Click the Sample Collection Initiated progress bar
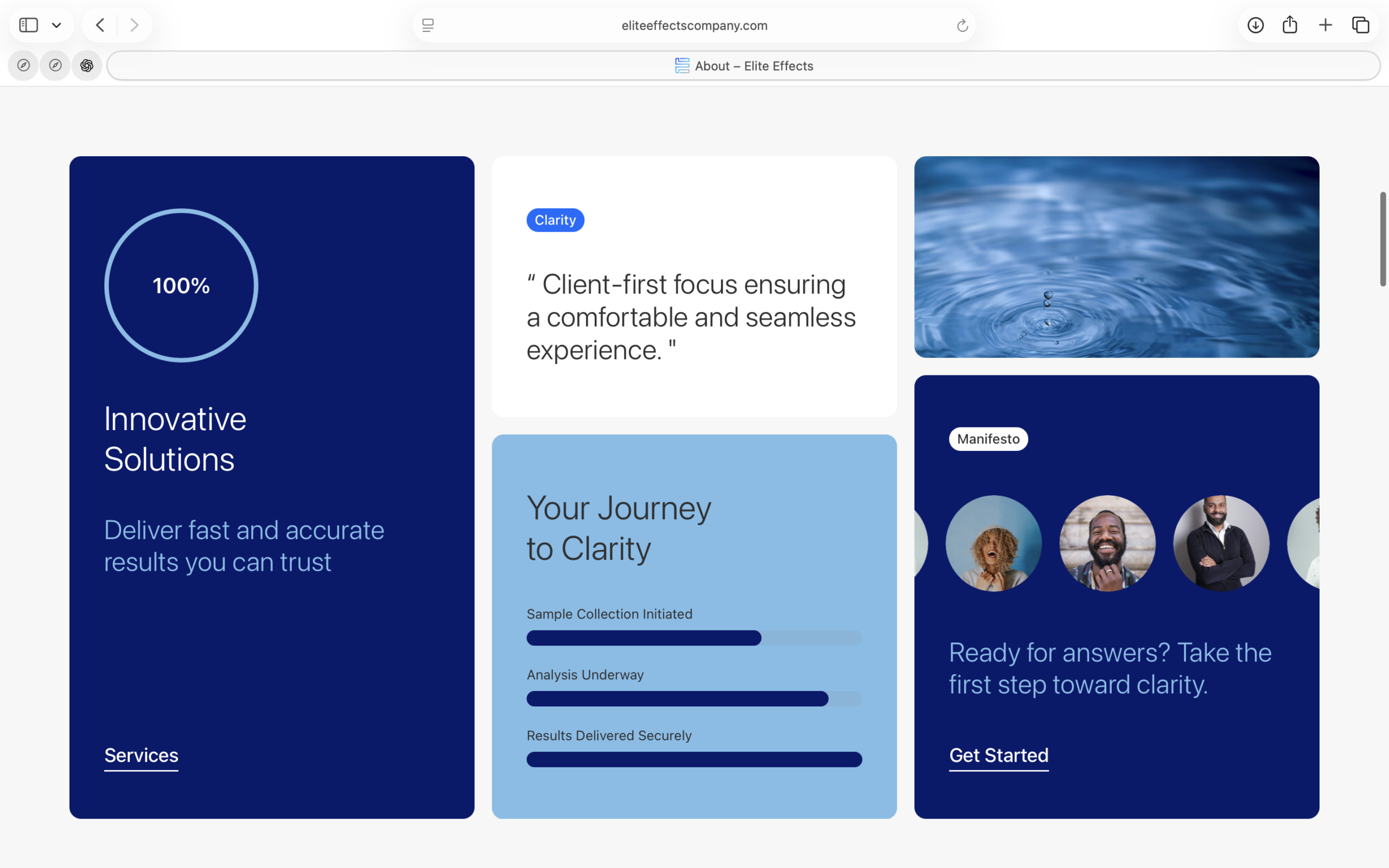This screenshot has height=868, width=1389. [694, 638]
